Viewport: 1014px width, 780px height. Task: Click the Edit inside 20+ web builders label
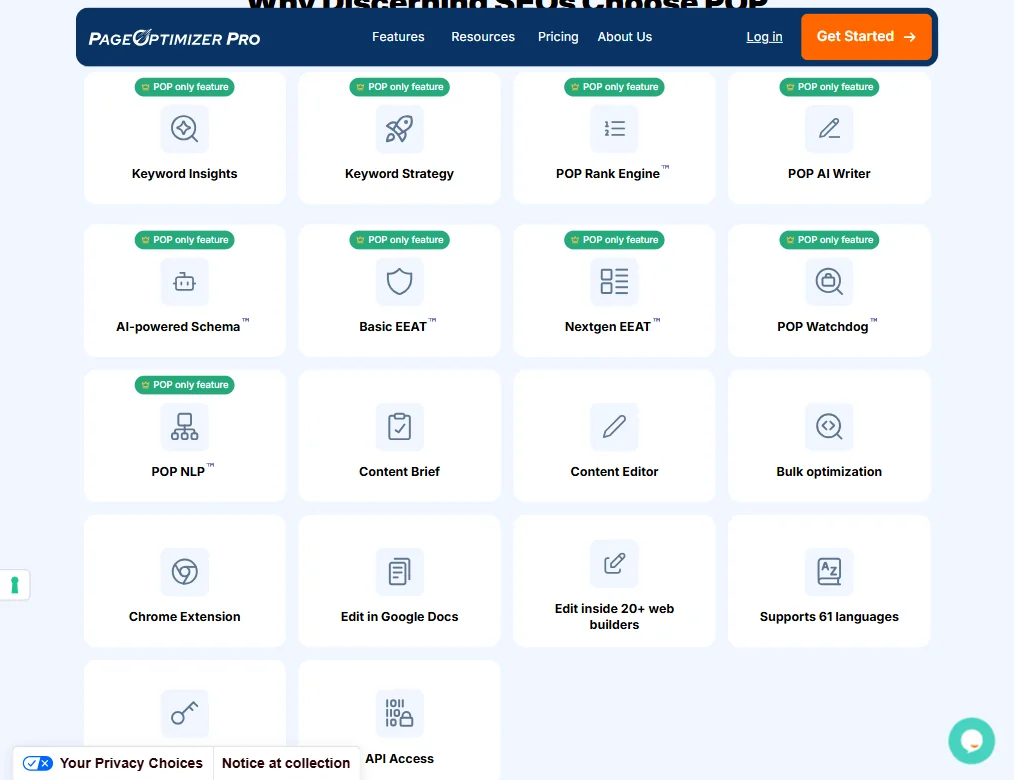(x=614, y=616)
